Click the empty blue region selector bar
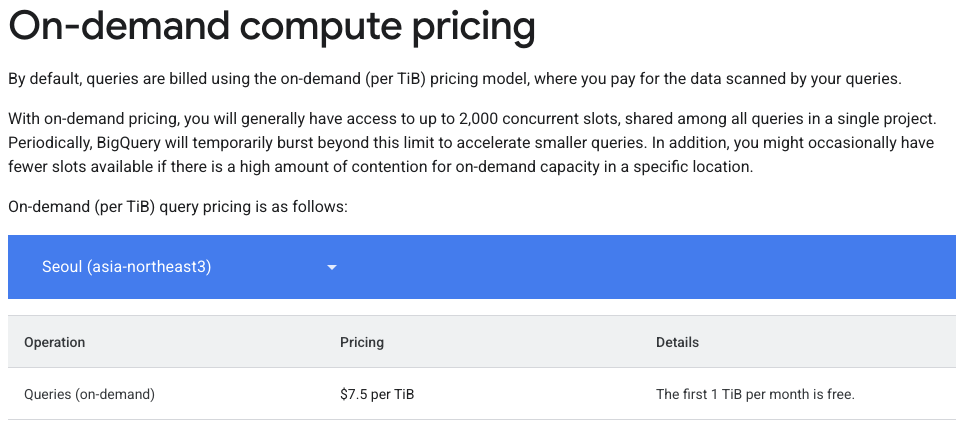 coord(650,267)
